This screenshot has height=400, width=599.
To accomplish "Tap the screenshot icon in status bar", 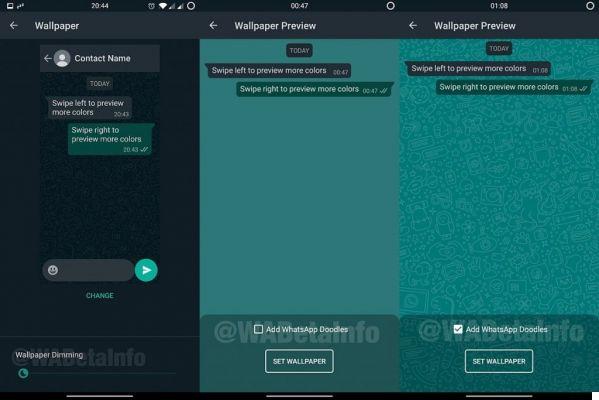I will [x=10, y=6].
